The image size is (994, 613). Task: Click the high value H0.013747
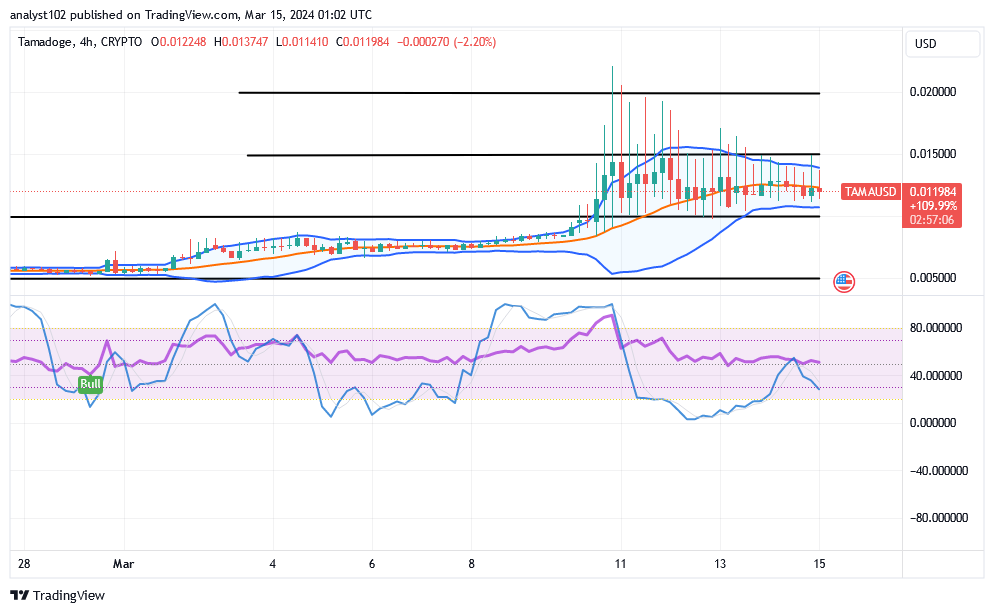click(x=241, y=42)
